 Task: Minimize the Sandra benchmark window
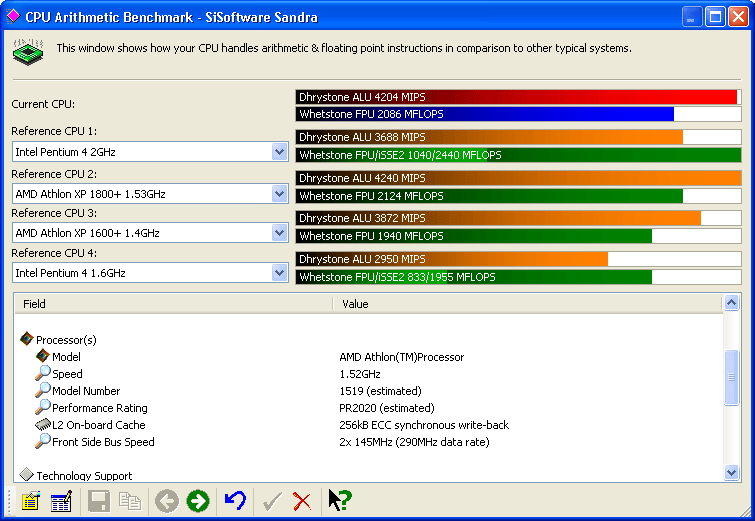point(692,17)
